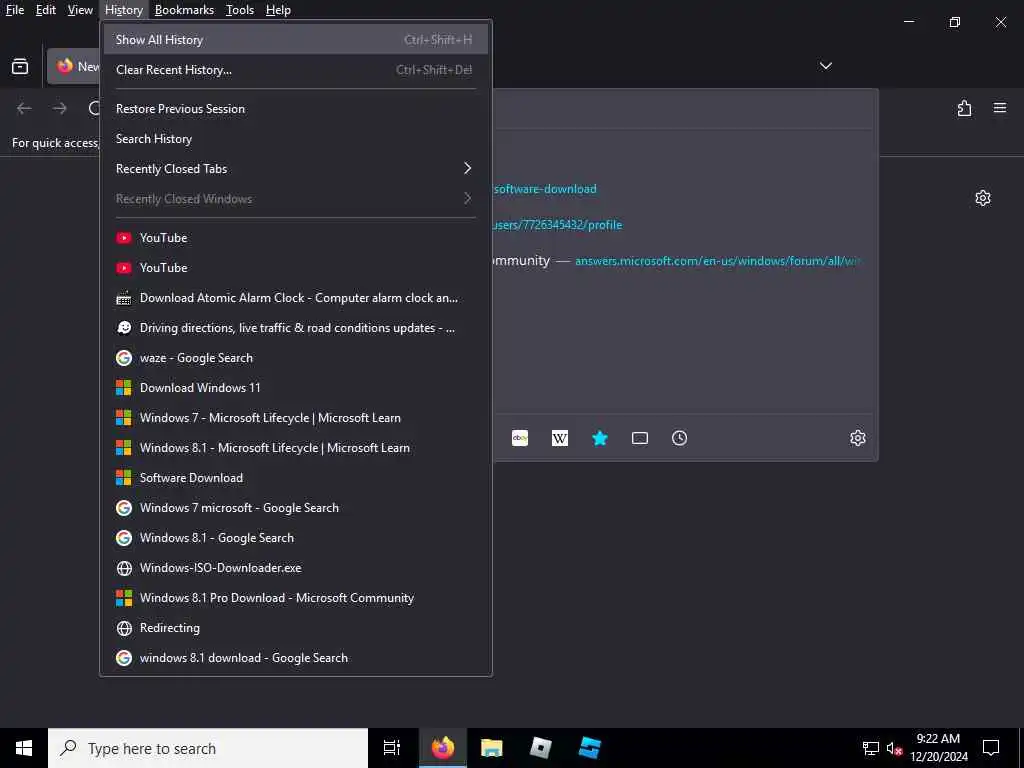Expand the list all tabs chevron
This screenshot has width=1024, height=768.
[x=825, y=66]
